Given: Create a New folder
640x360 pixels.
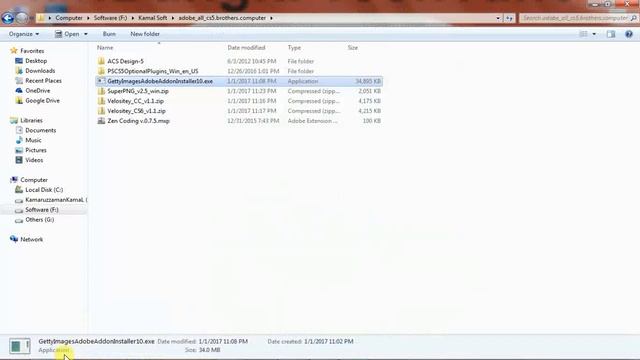Looking at the screenshot, I should (x=145, y=34).
